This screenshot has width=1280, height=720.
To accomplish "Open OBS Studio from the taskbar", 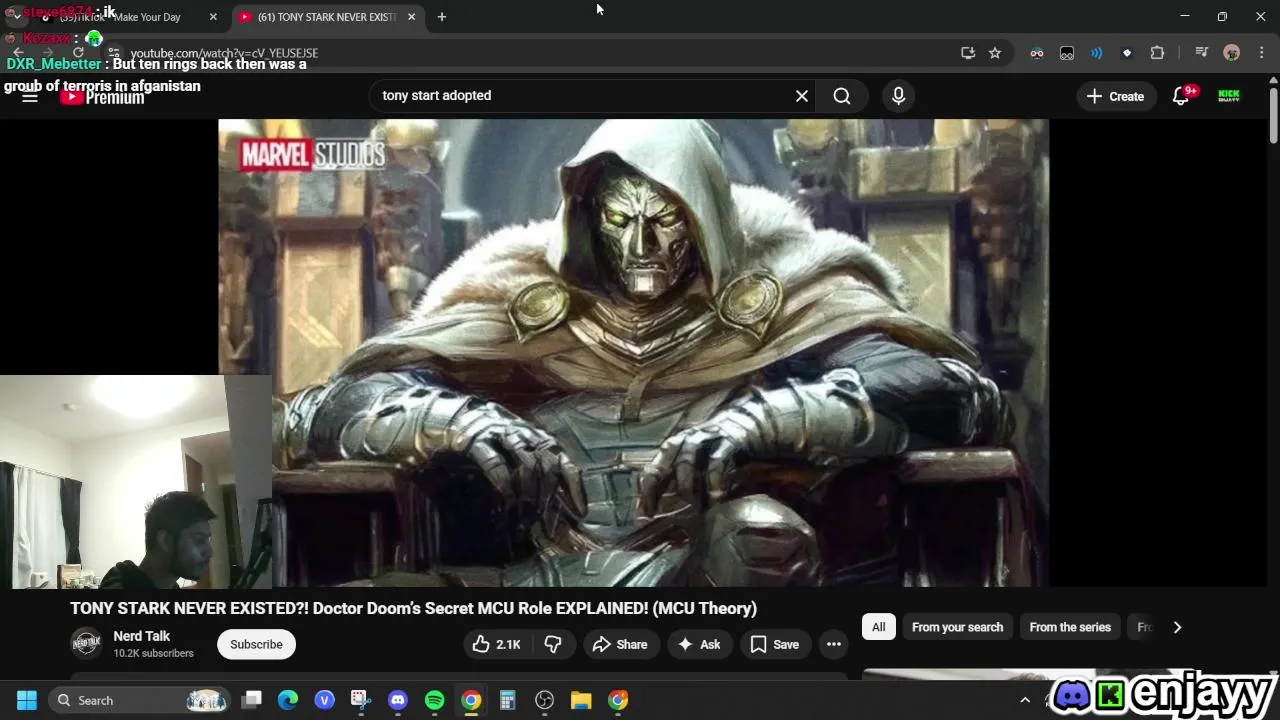I will (x=544, y=700).
